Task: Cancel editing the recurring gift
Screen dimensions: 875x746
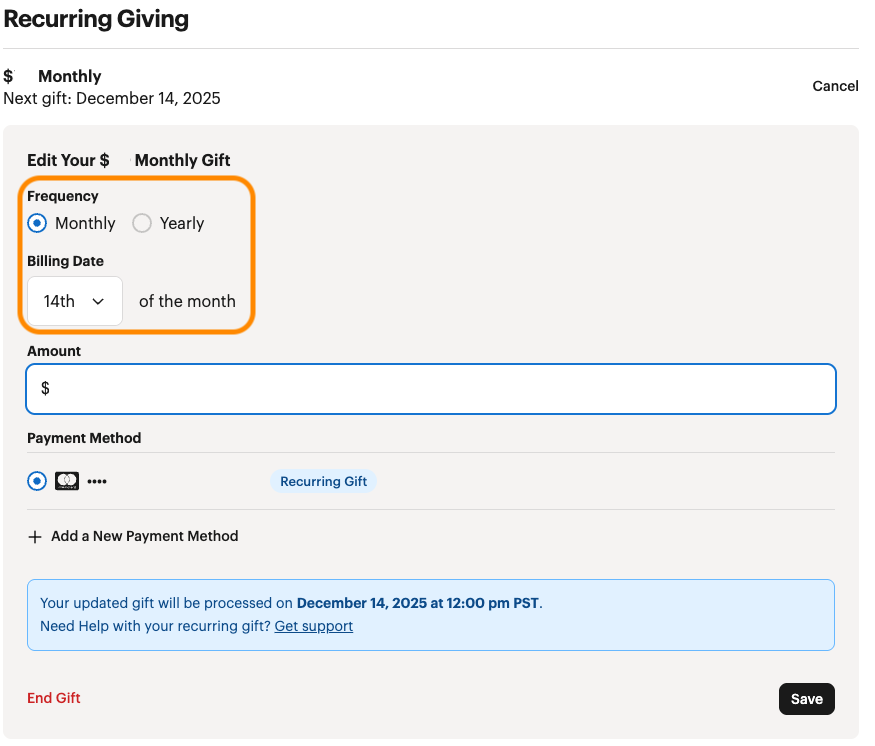Action: click(x=835, y=86)
